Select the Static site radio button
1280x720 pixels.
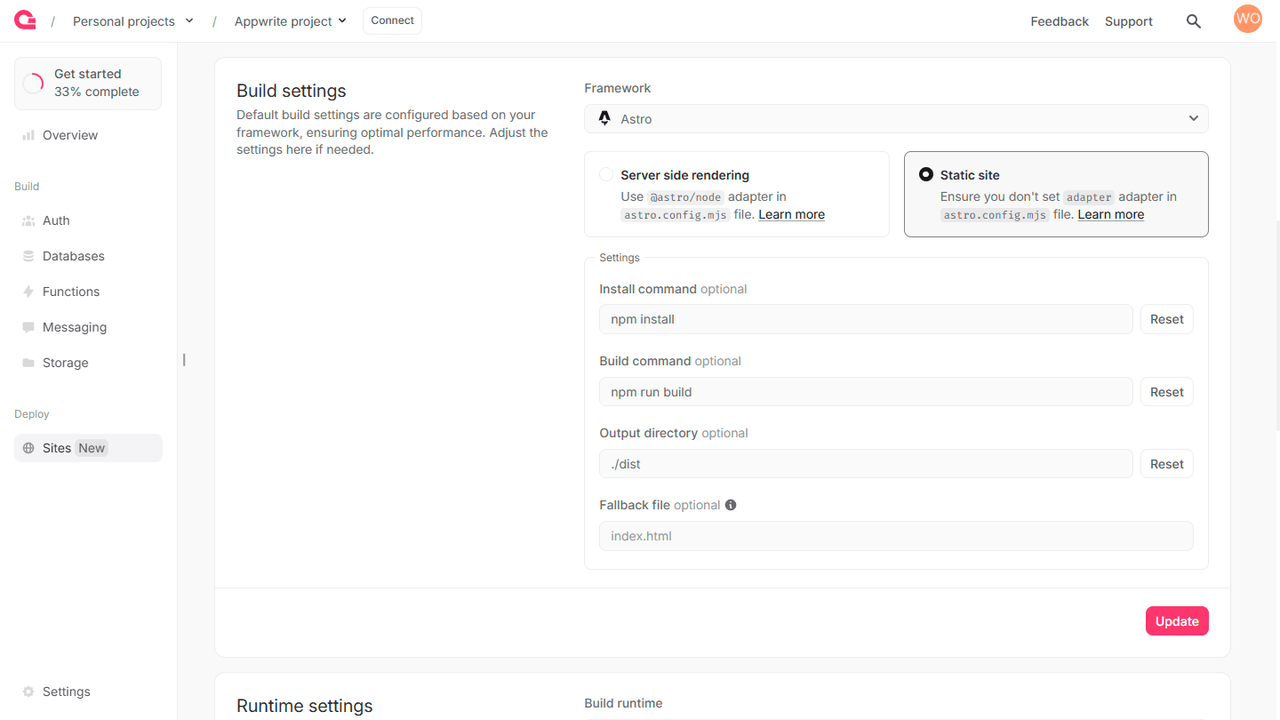tap(926, 175)
